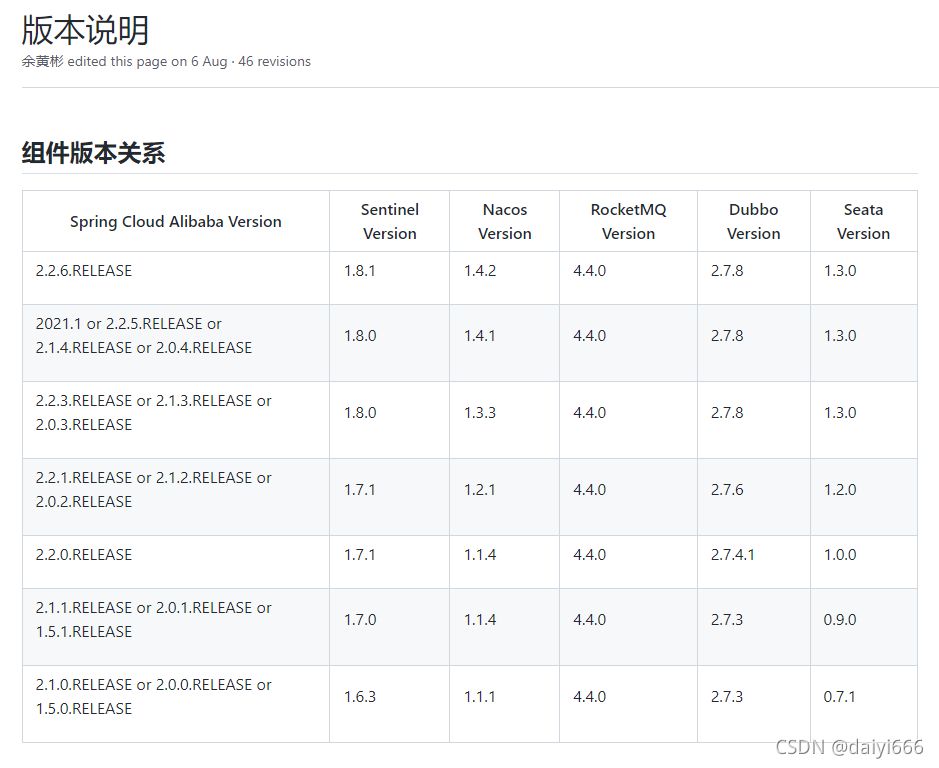Click RocketMQ 4.4.0 in the 2.2.6.RELEASE row

tap(628, 278)
